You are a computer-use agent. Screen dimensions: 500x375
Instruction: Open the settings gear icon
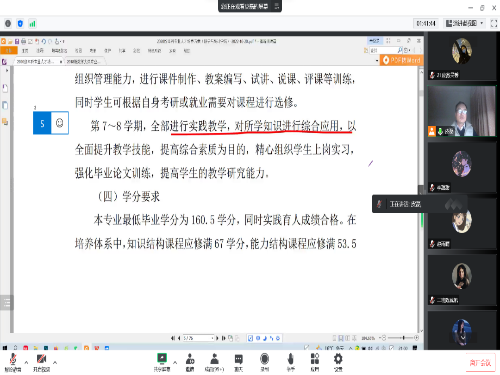pos(338,362)
